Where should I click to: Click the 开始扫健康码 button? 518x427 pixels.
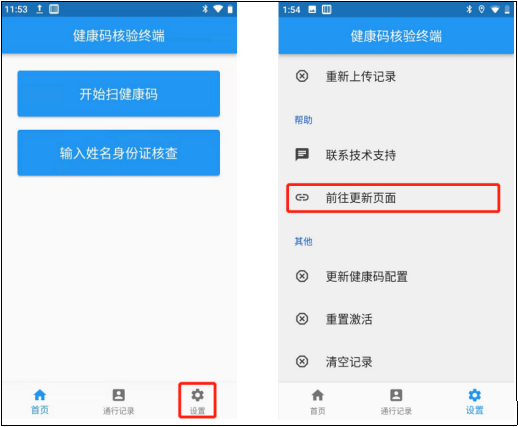click(x=119, y=94)
